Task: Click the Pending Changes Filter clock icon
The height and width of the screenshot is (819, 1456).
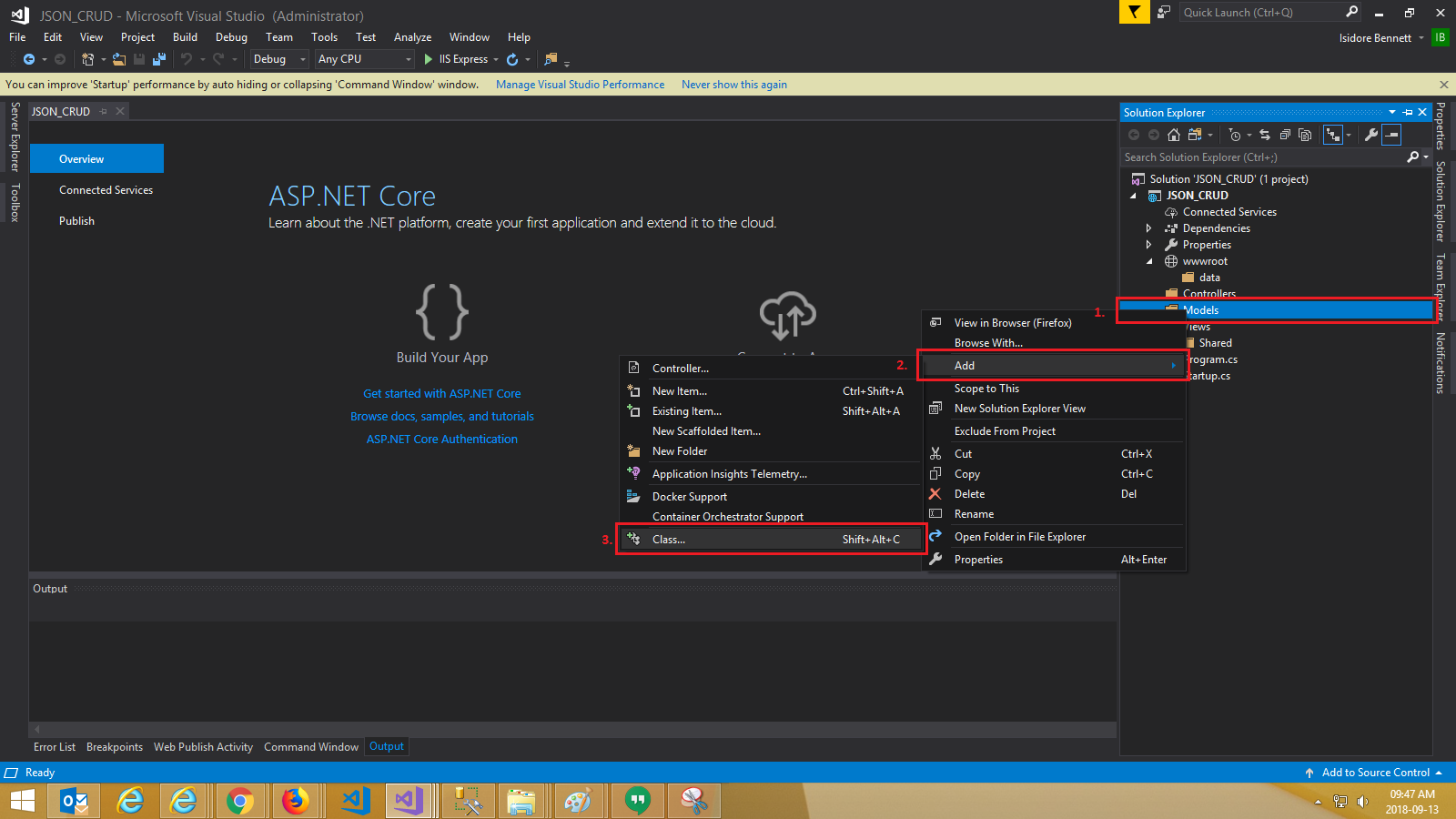Action: 1235,135
